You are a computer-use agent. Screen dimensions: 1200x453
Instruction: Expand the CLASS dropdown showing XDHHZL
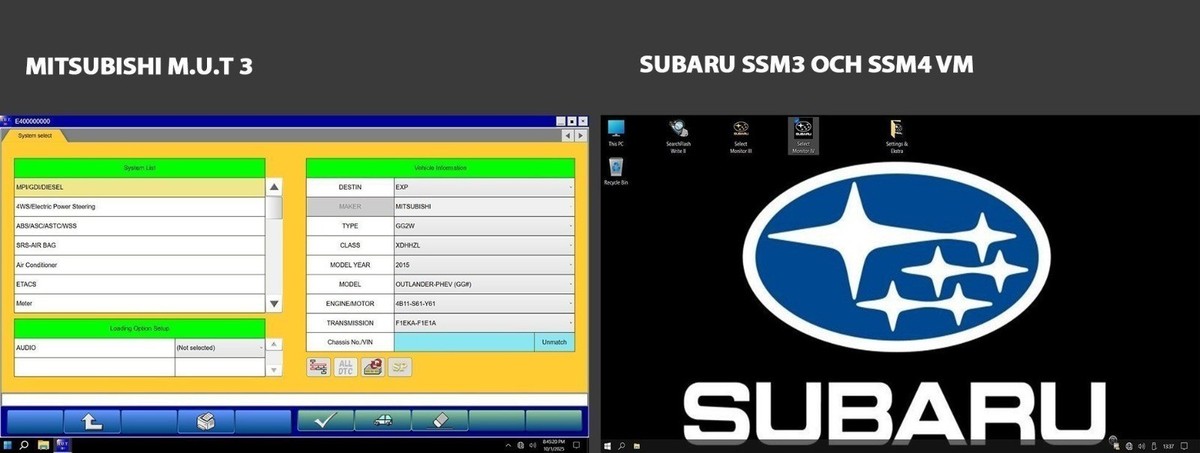[484, 245]
